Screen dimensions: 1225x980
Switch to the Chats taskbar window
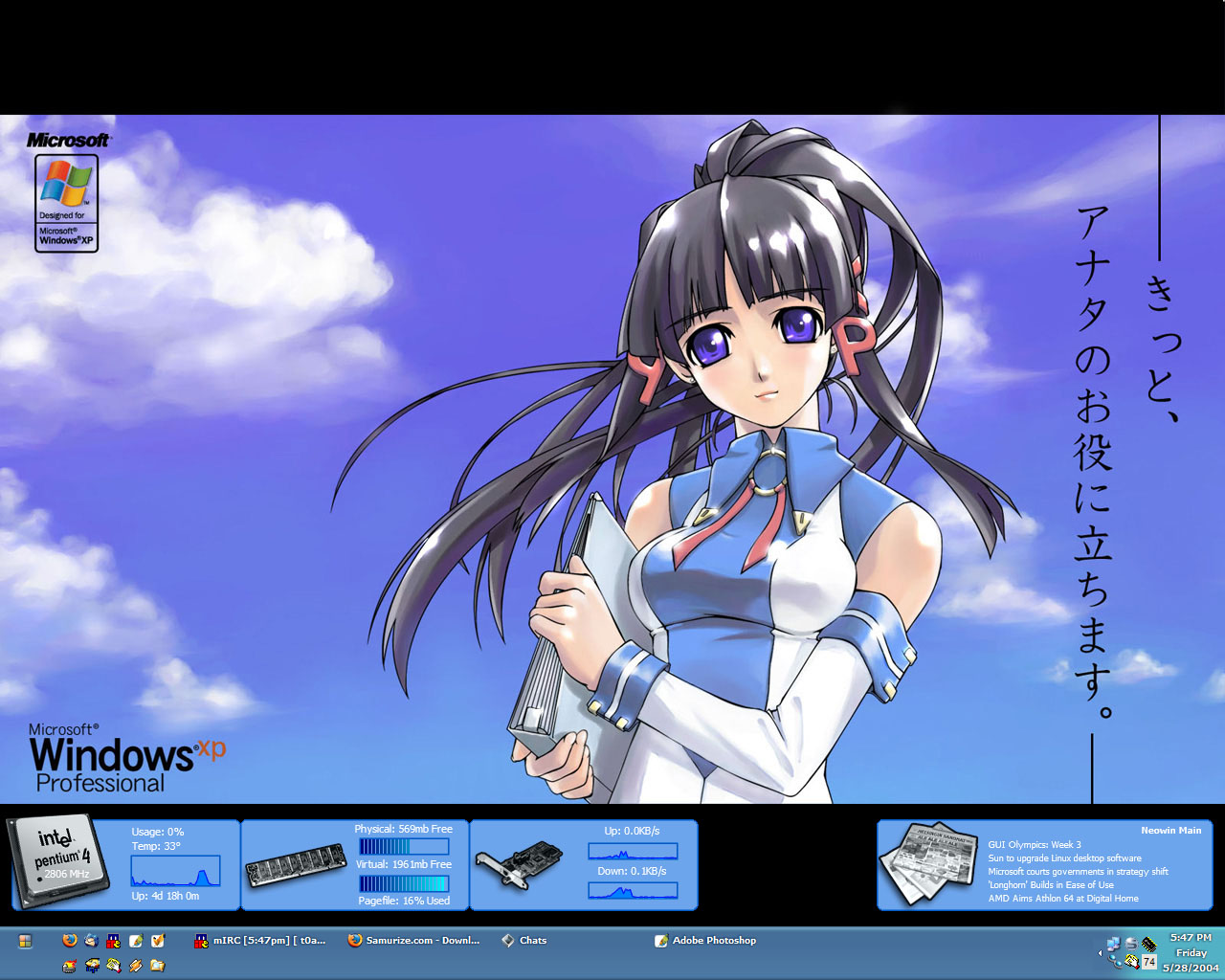(524, 941)
